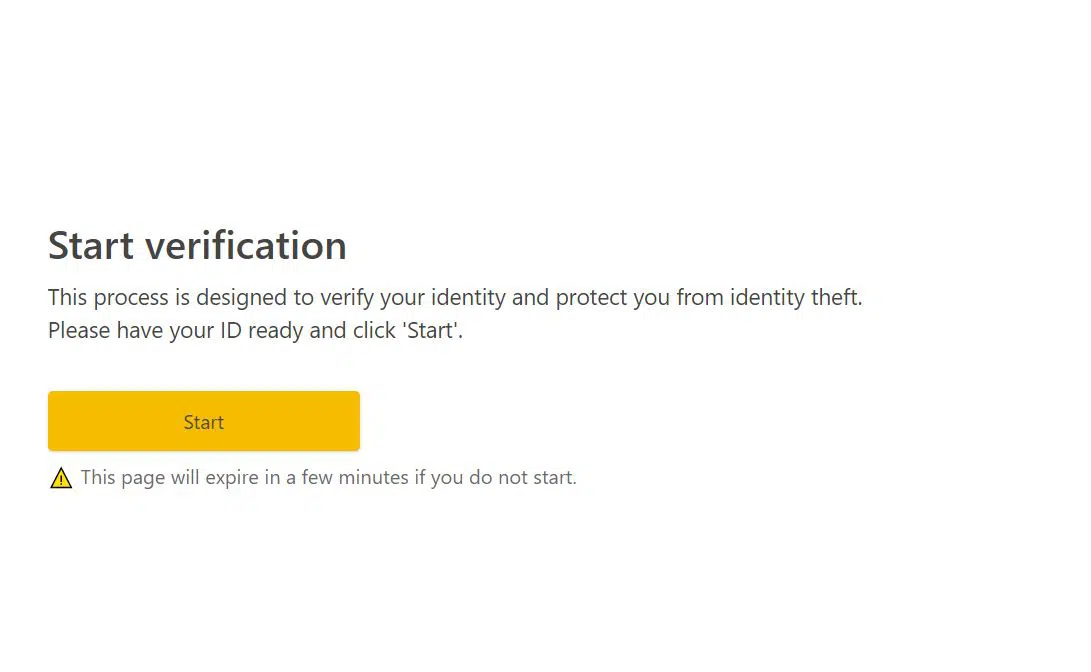Click the word 'Start' in the heading
This screenshot has width=1091, height=672.
pos(91,246)
